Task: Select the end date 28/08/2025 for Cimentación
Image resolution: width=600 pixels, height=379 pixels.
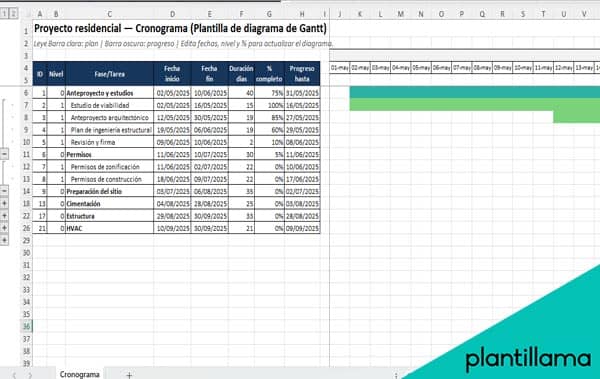Action: (x=209, y=203)
